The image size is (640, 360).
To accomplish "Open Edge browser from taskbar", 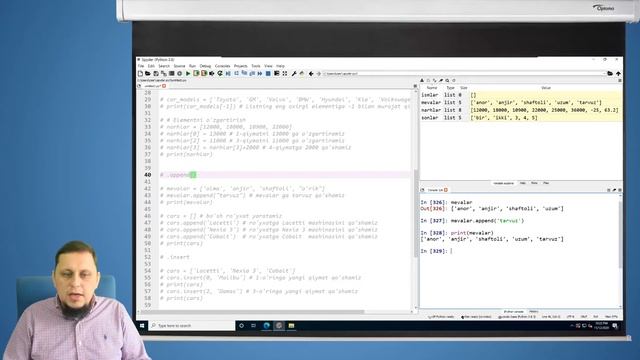I will click(x=267, y=326).
